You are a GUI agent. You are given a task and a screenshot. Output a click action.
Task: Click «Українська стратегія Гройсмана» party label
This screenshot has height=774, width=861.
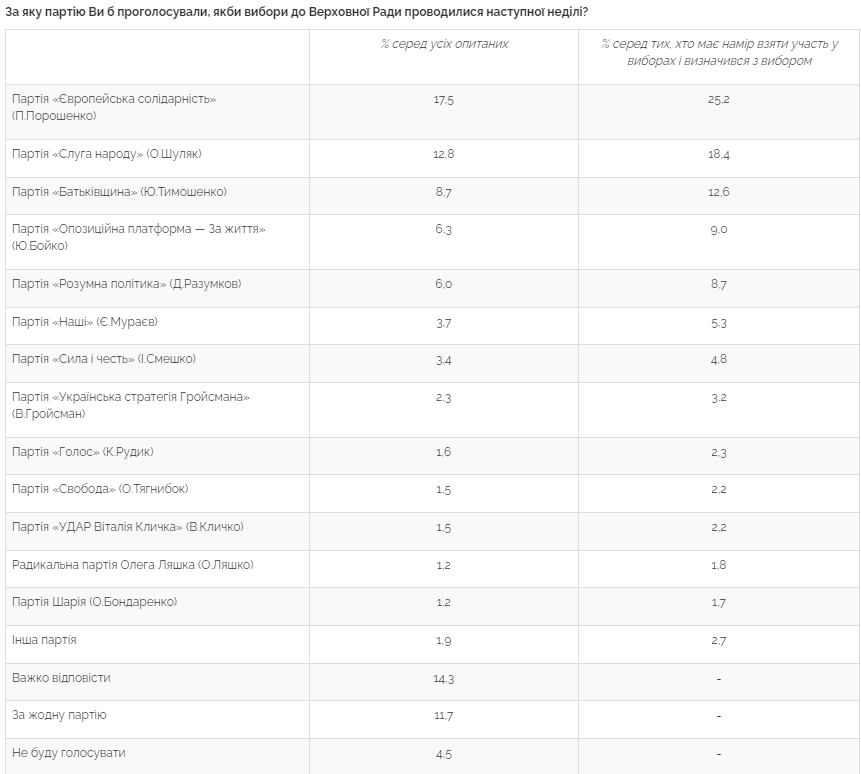click(131, 405)
